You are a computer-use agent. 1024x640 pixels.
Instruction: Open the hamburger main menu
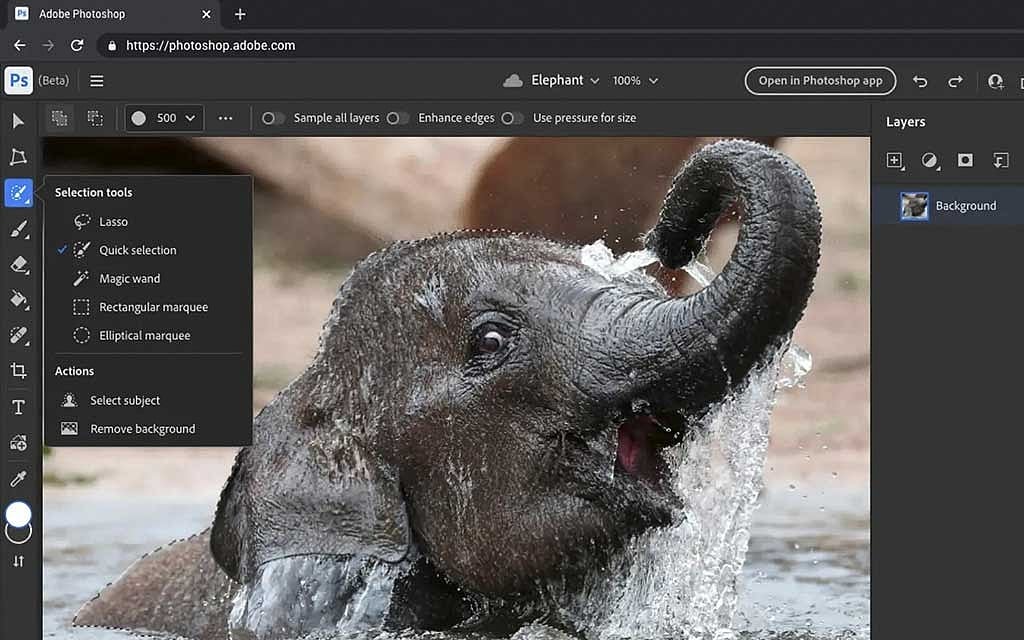pyautogui.click(x=97, y=81)
